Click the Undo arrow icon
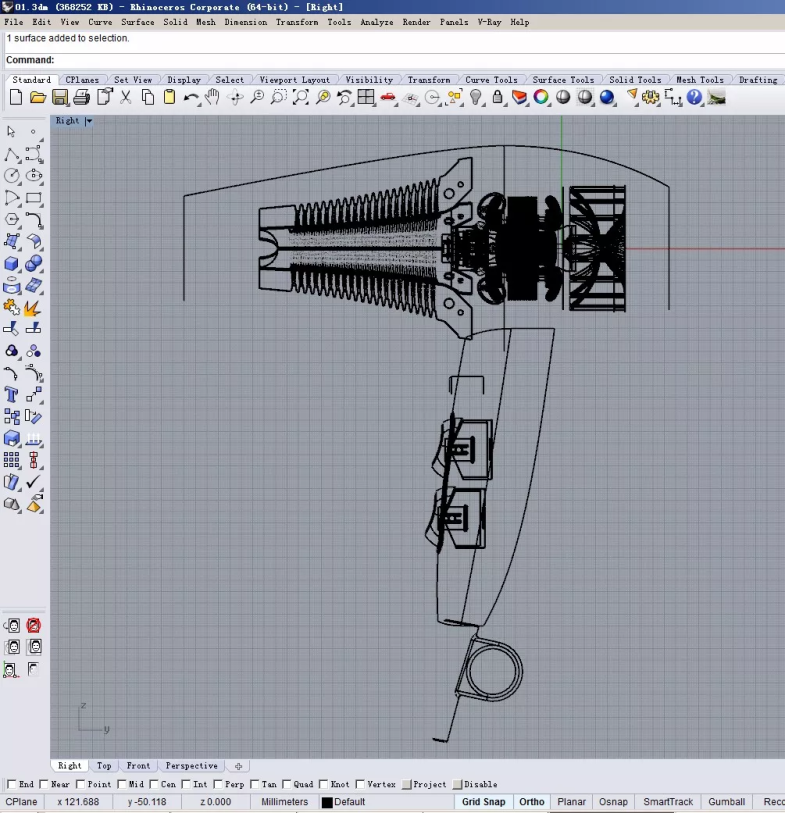The image size is (785, 813). pyautogui.click(x=191, y=97)
